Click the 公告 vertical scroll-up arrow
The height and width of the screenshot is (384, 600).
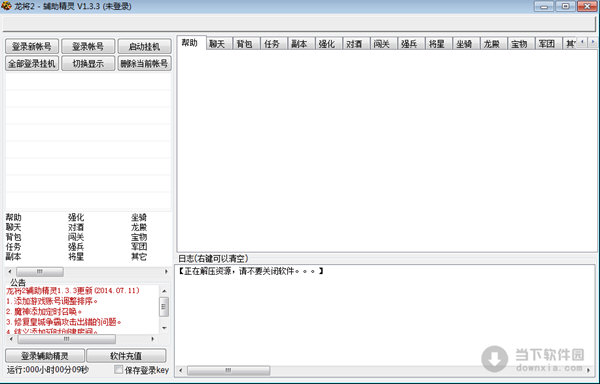coord(164,291)
